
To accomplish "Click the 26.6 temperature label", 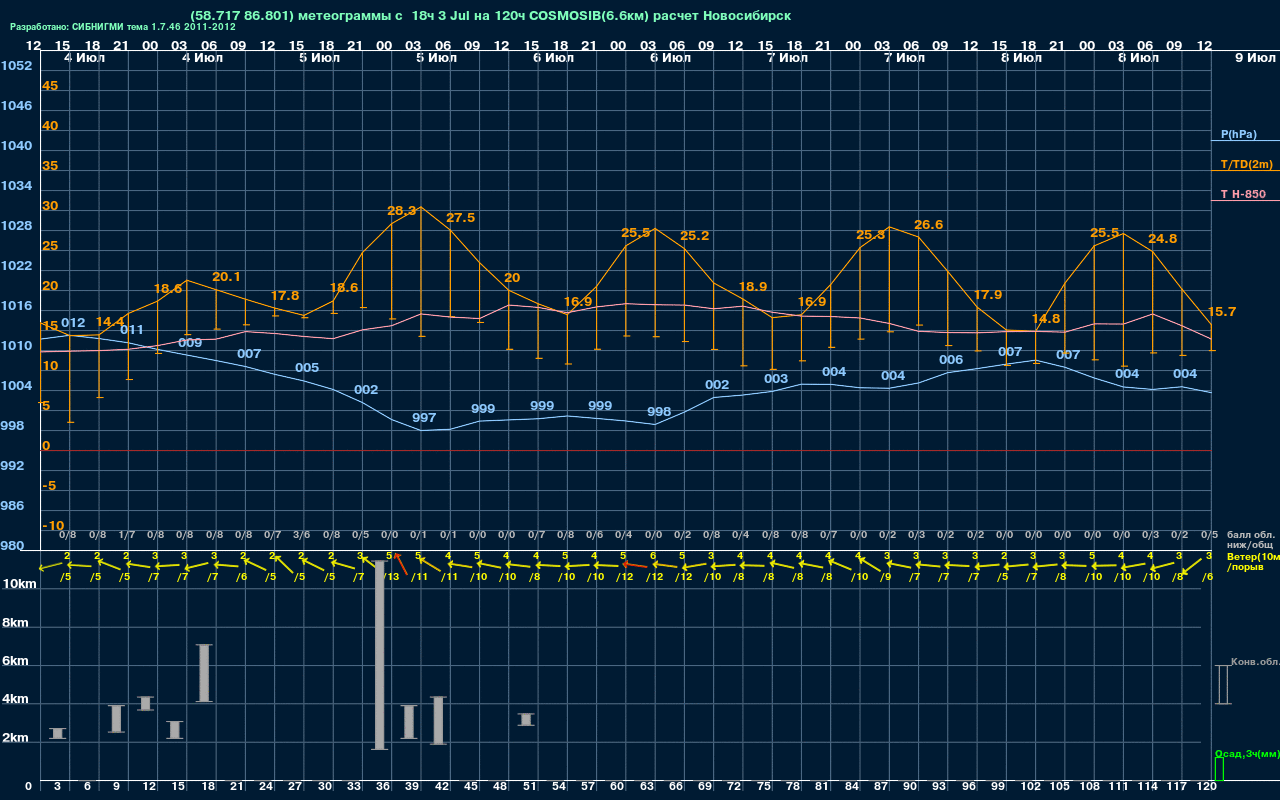I will 929,225.
